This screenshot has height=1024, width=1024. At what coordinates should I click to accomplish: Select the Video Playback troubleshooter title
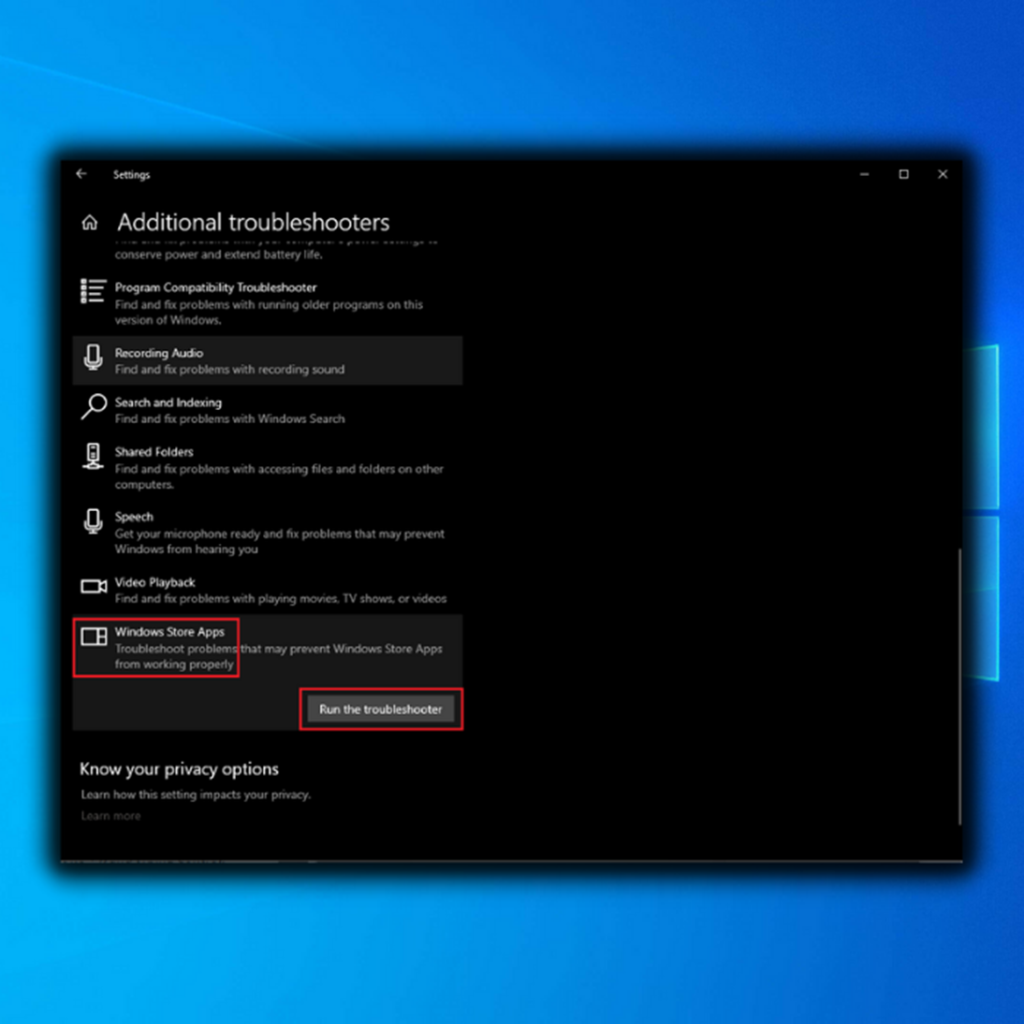point(155,582)
